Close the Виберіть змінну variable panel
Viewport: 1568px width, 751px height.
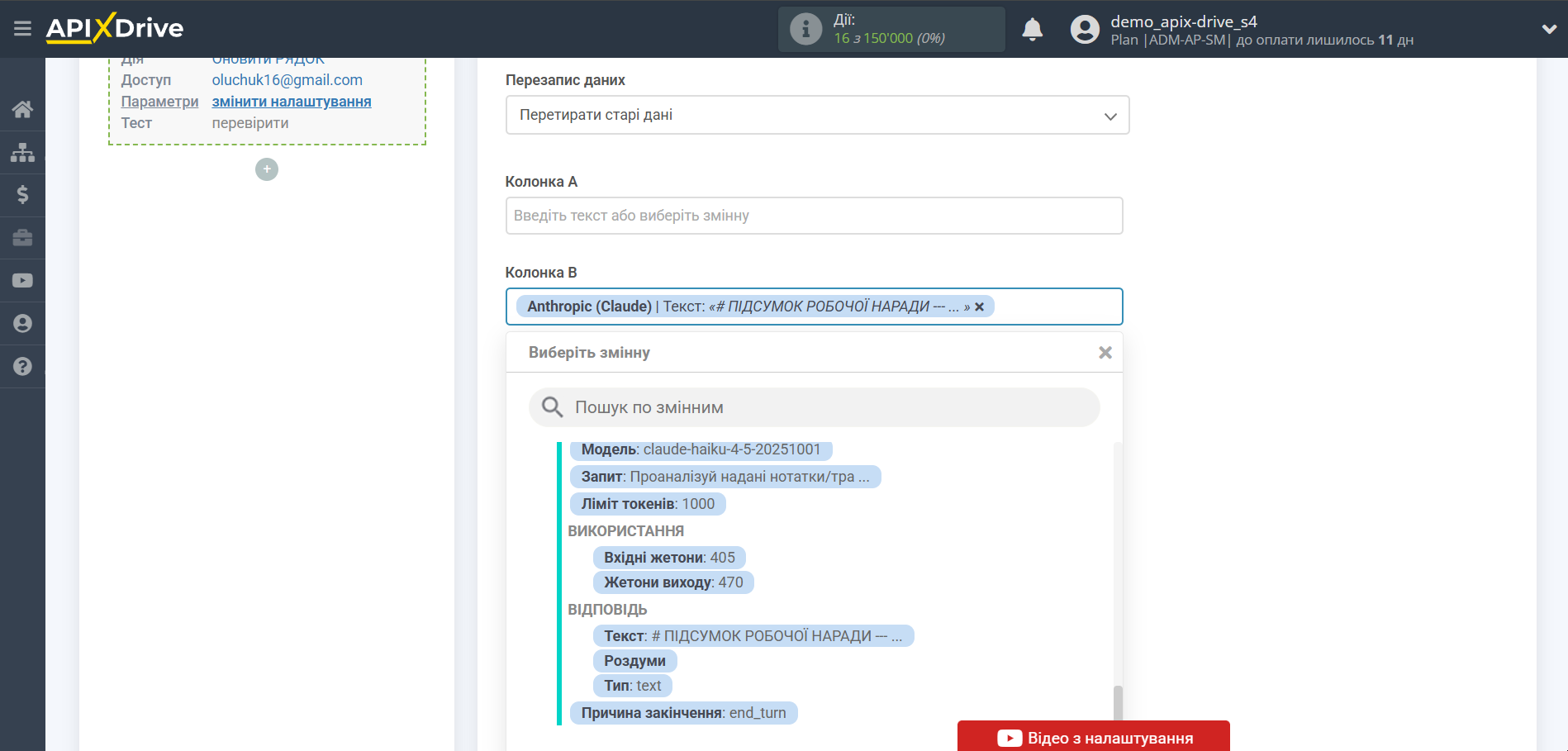pyautogui.click(x=1105, y=353)
